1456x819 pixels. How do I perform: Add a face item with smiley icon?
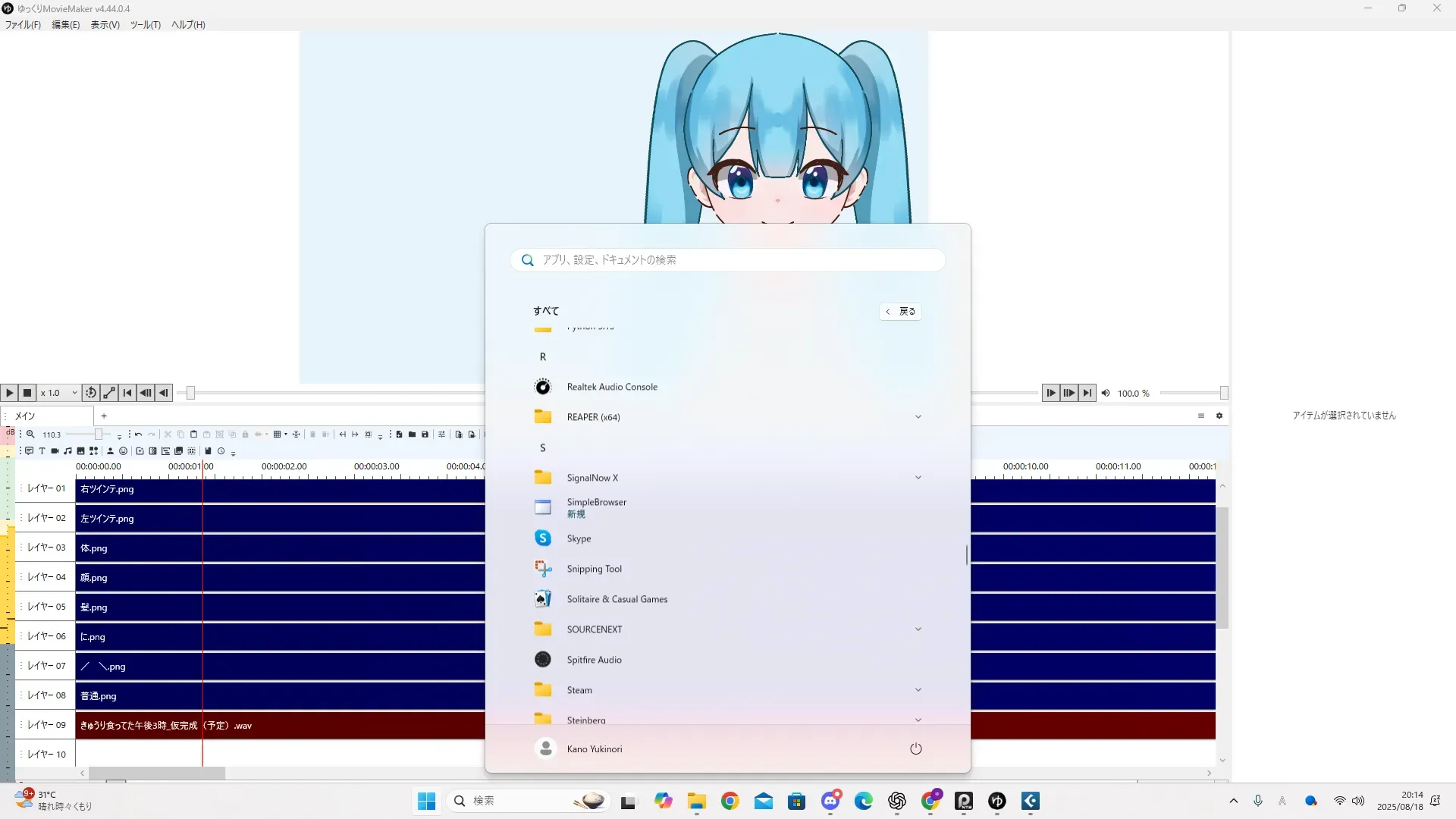[x=123, y=451]
